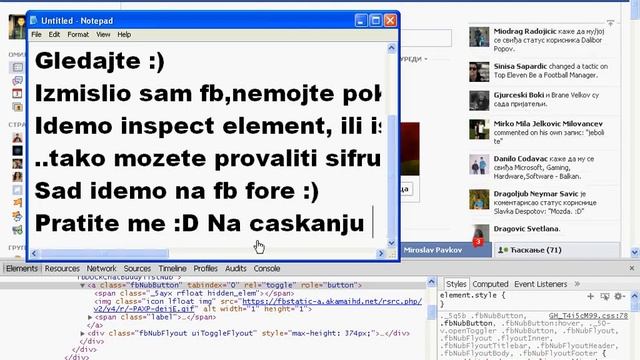
Task: Click the Notepad vertical scrollbar thumb
Action: (x=391, y=176)
